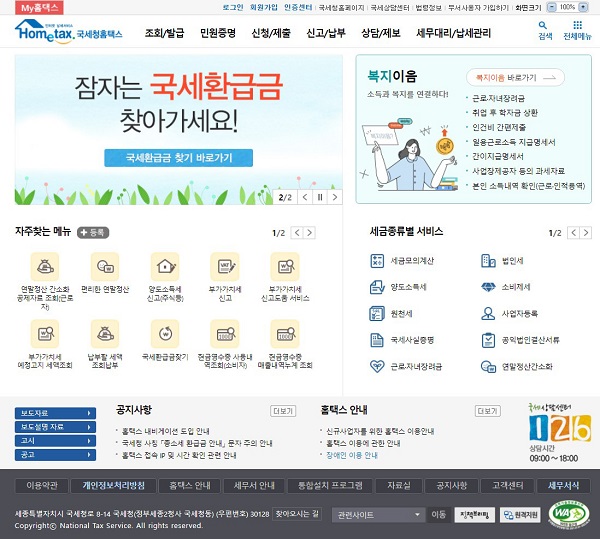Open 장애인 이용 안내 link
The image size is (600, 539).
click(x=352, y=455)
